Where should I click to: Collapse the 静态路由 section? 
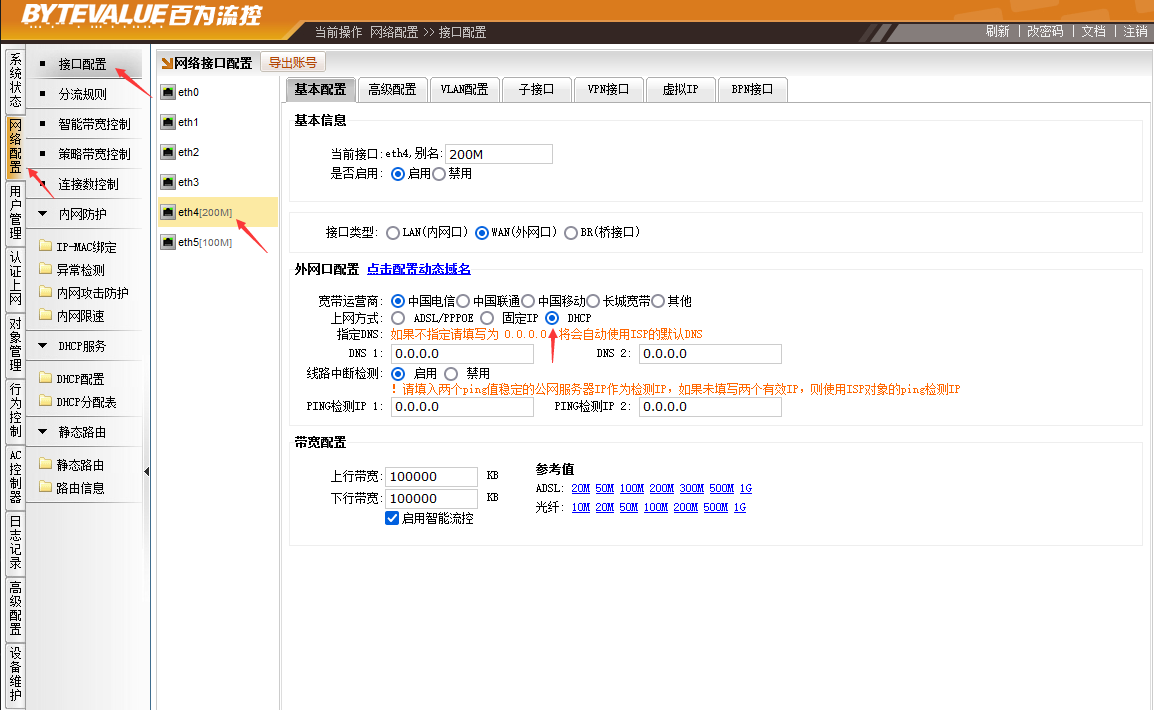[x=43, y=432]
